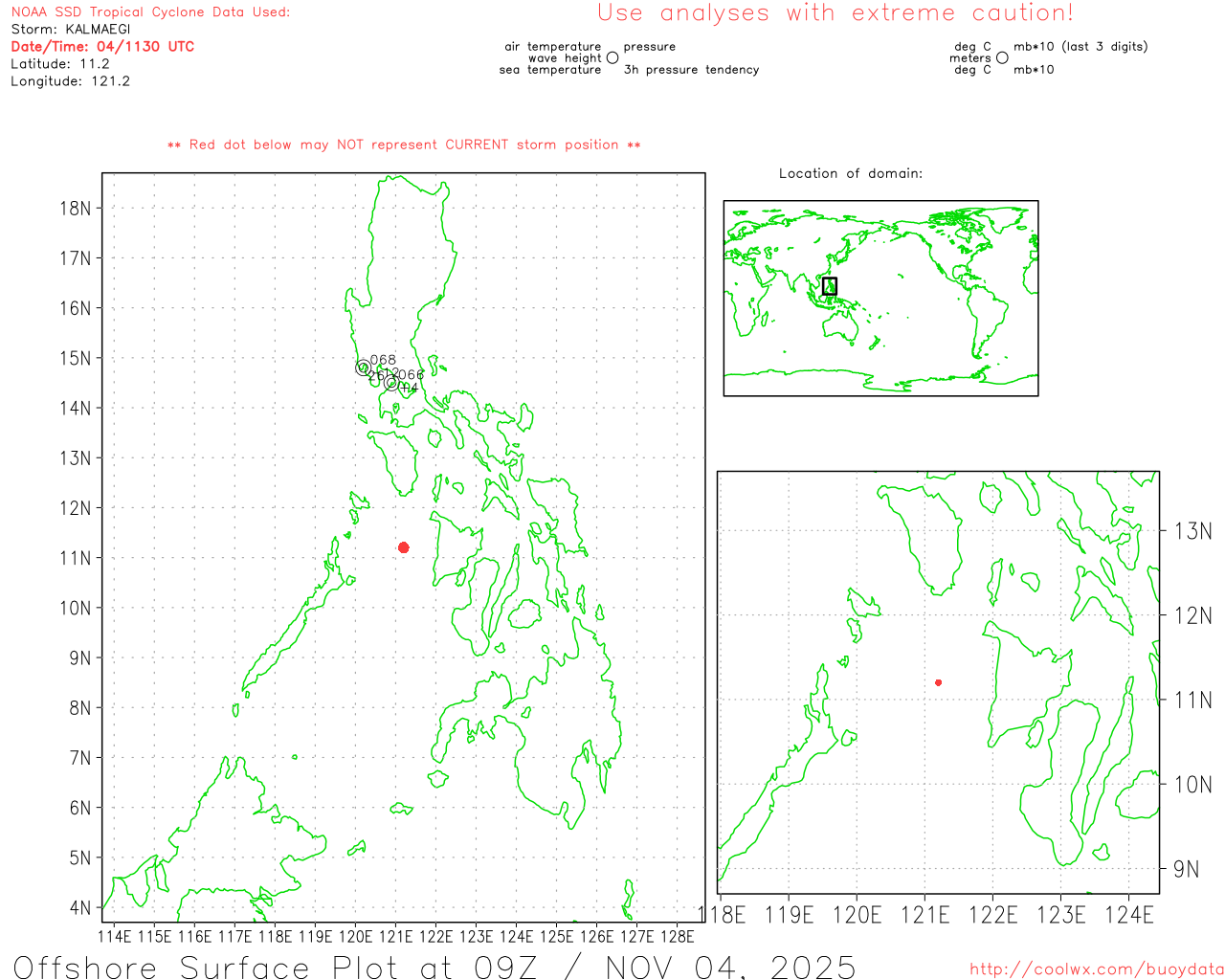The width and height of the screenshot is (1225, 980).
Task: Click the station circle marker labeled 068
Action: [x=363, y=367]
